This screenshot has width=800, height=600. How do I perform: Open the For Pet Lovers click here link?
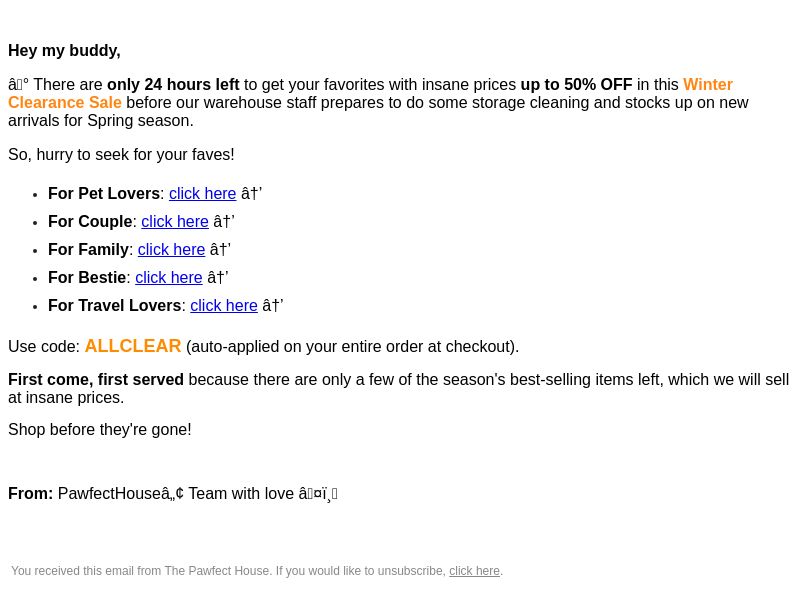pyautogui.click(x=203, y=194)
